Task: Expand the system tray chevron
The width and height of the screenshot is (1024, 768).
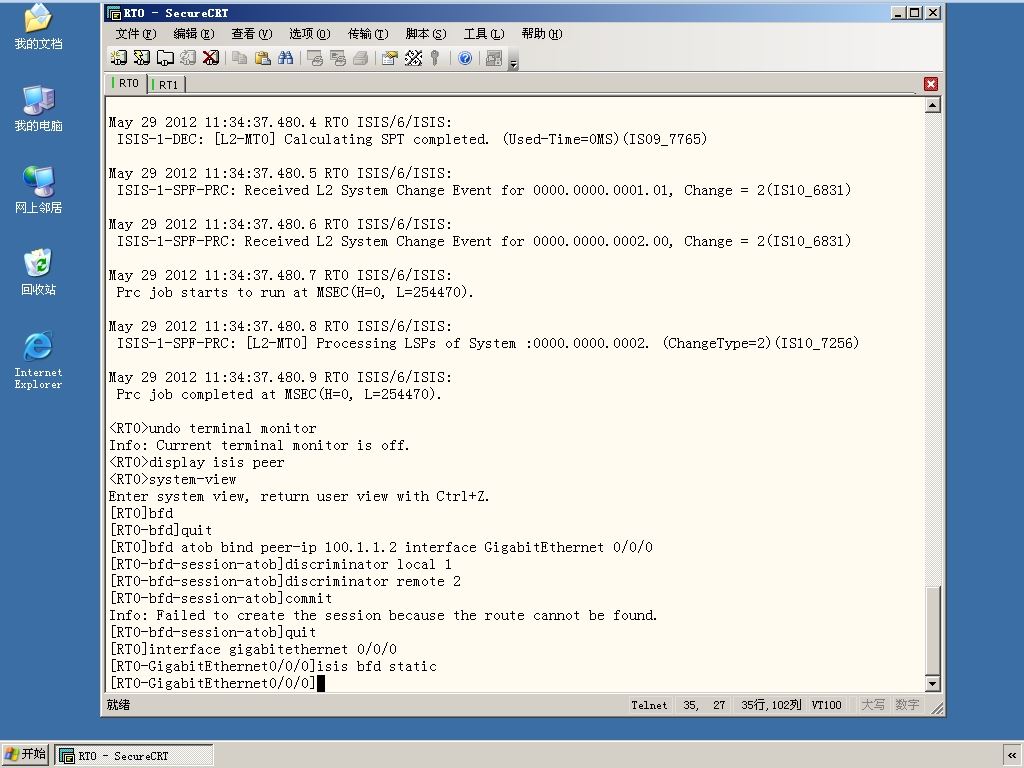Action: point(1012,755)
